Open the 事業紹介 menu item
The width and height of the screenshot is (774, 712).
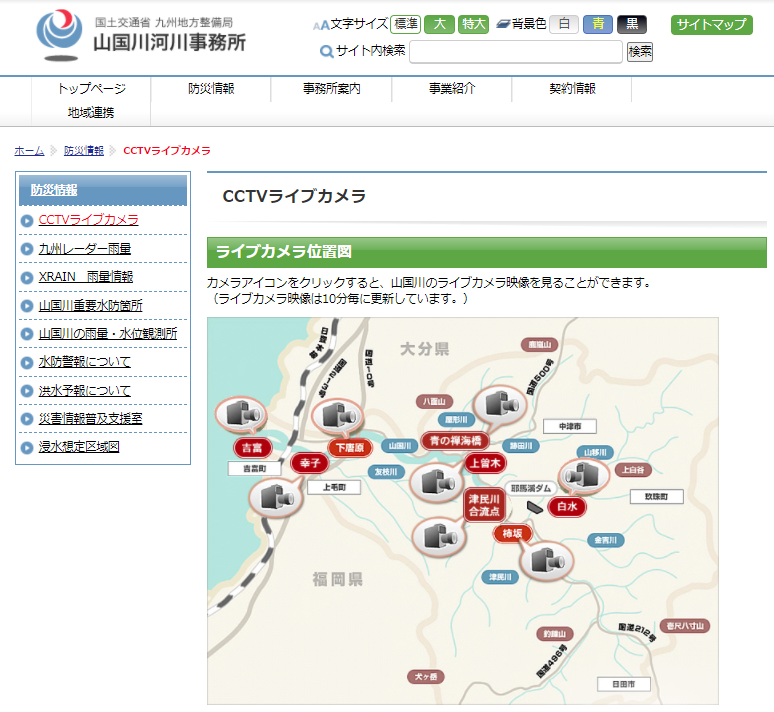(x=452, y=89)
